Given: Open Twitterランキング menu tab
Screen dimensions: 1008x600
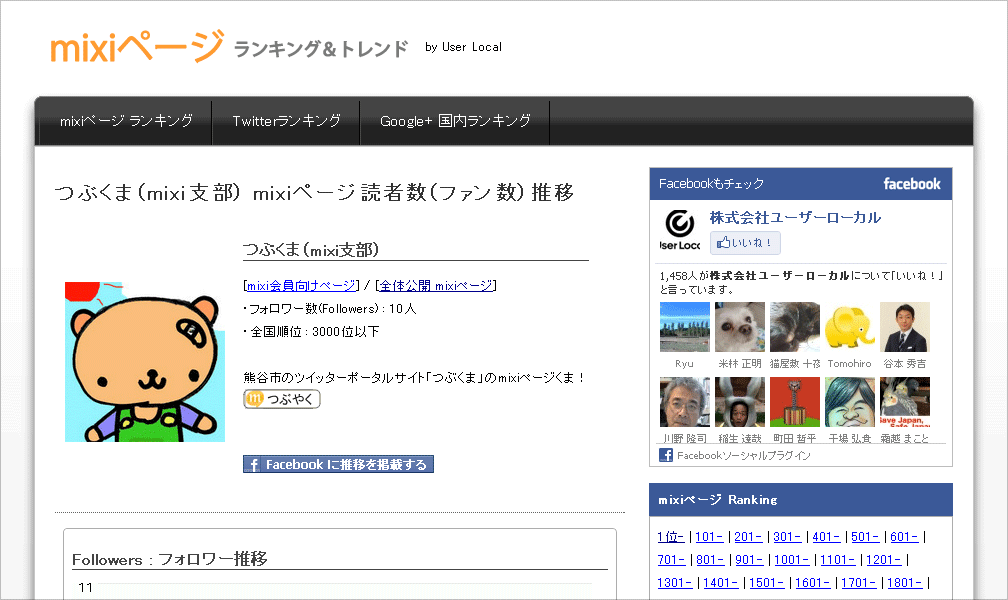Looking at the screenshot, I should [286, 121].
